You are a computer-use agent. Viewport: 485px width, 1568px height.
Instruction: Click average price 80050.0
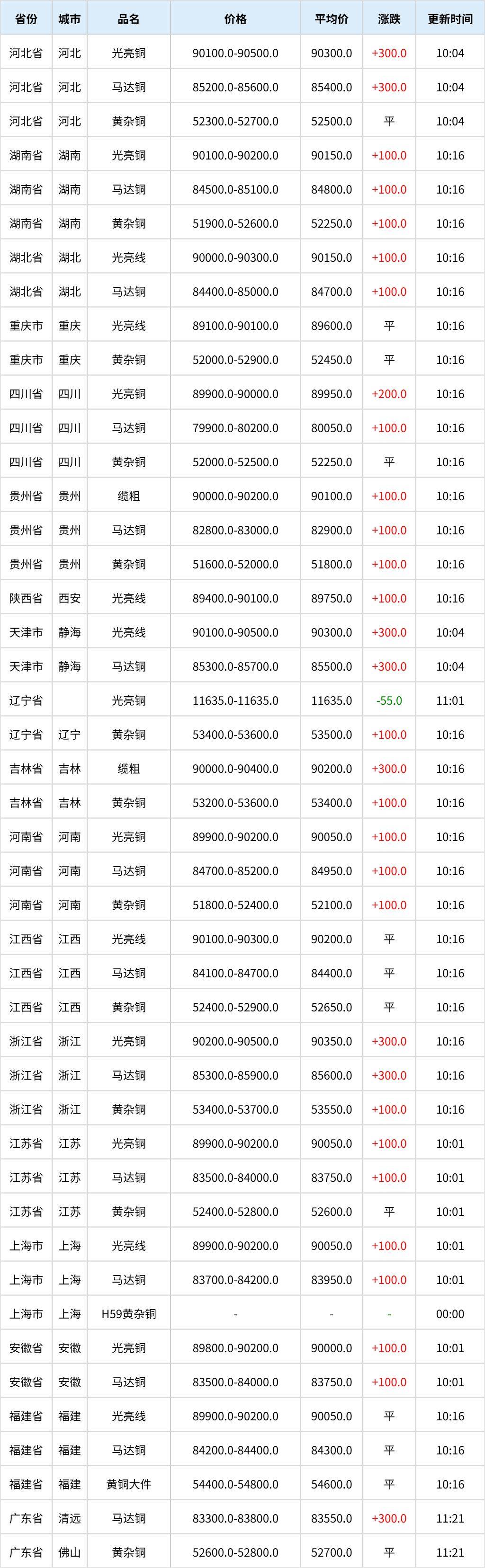[x=332, y=428]
